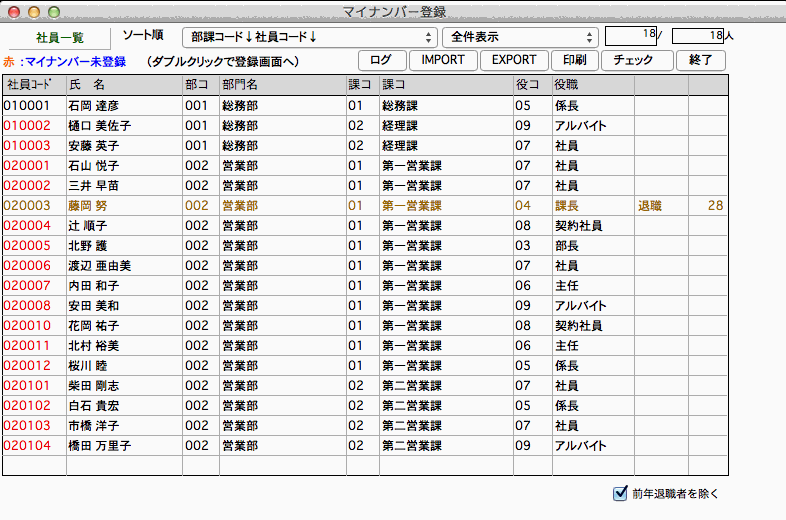Viewport: 786px width, 520px height.
Task: Click the 社員コード column header
Action: coord(33,84)
